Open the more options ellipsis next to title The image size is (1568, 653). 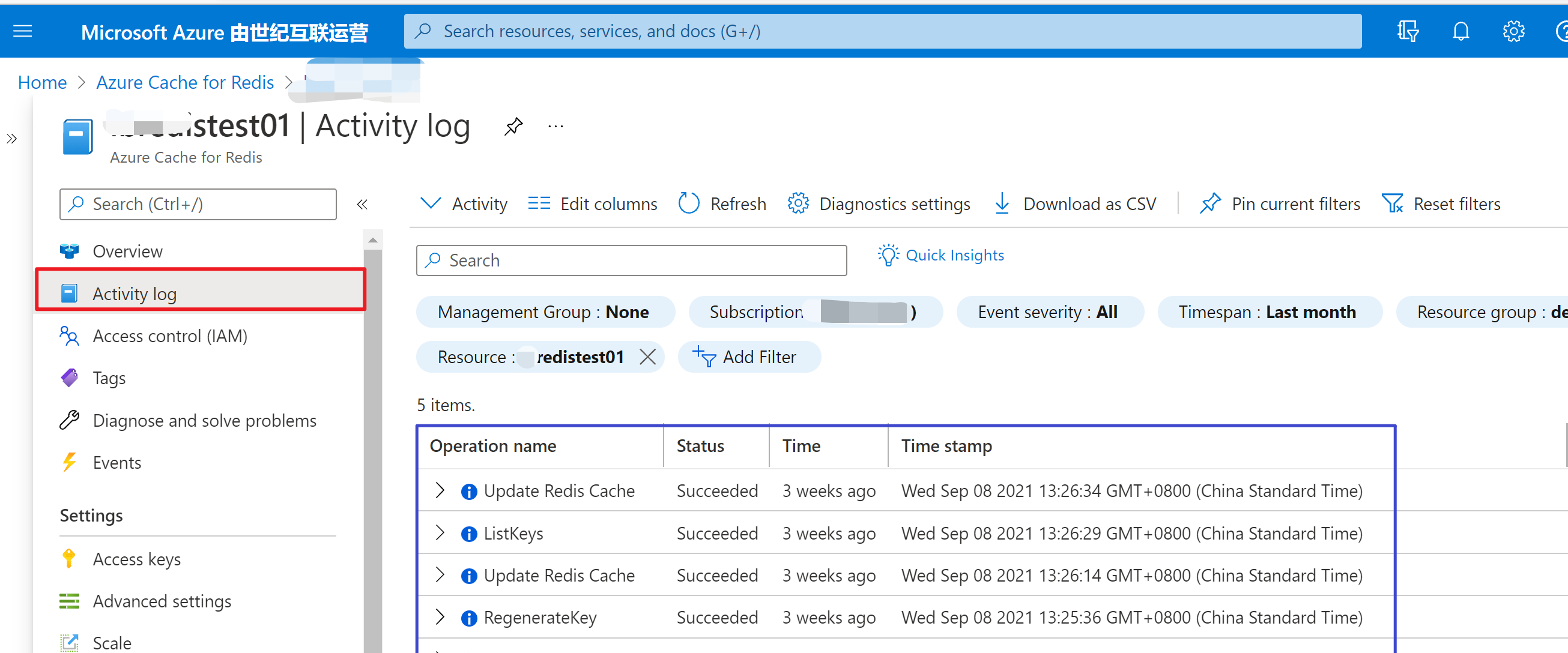tap(555, 126)
